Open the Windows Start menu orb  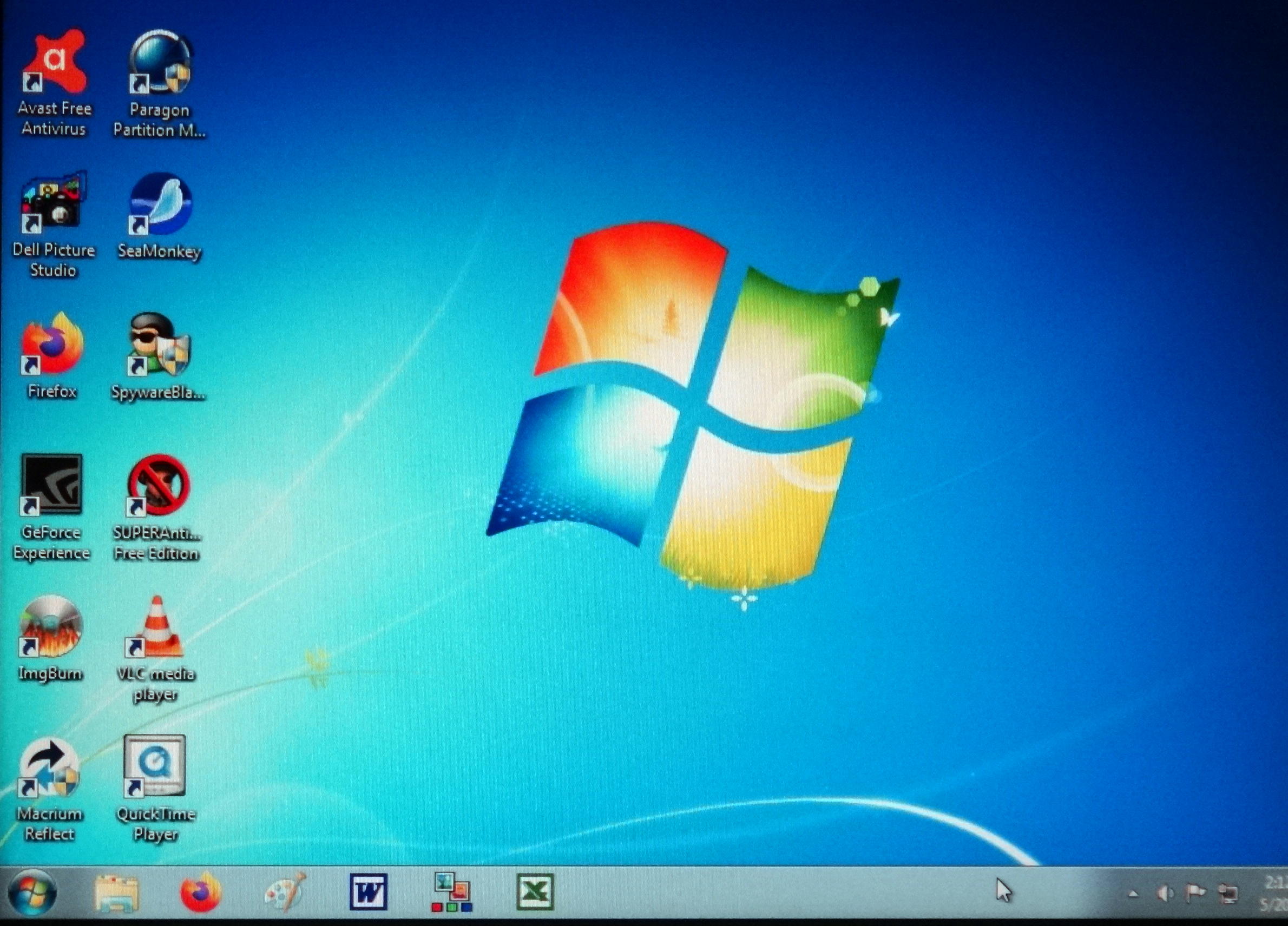point(32,892)
